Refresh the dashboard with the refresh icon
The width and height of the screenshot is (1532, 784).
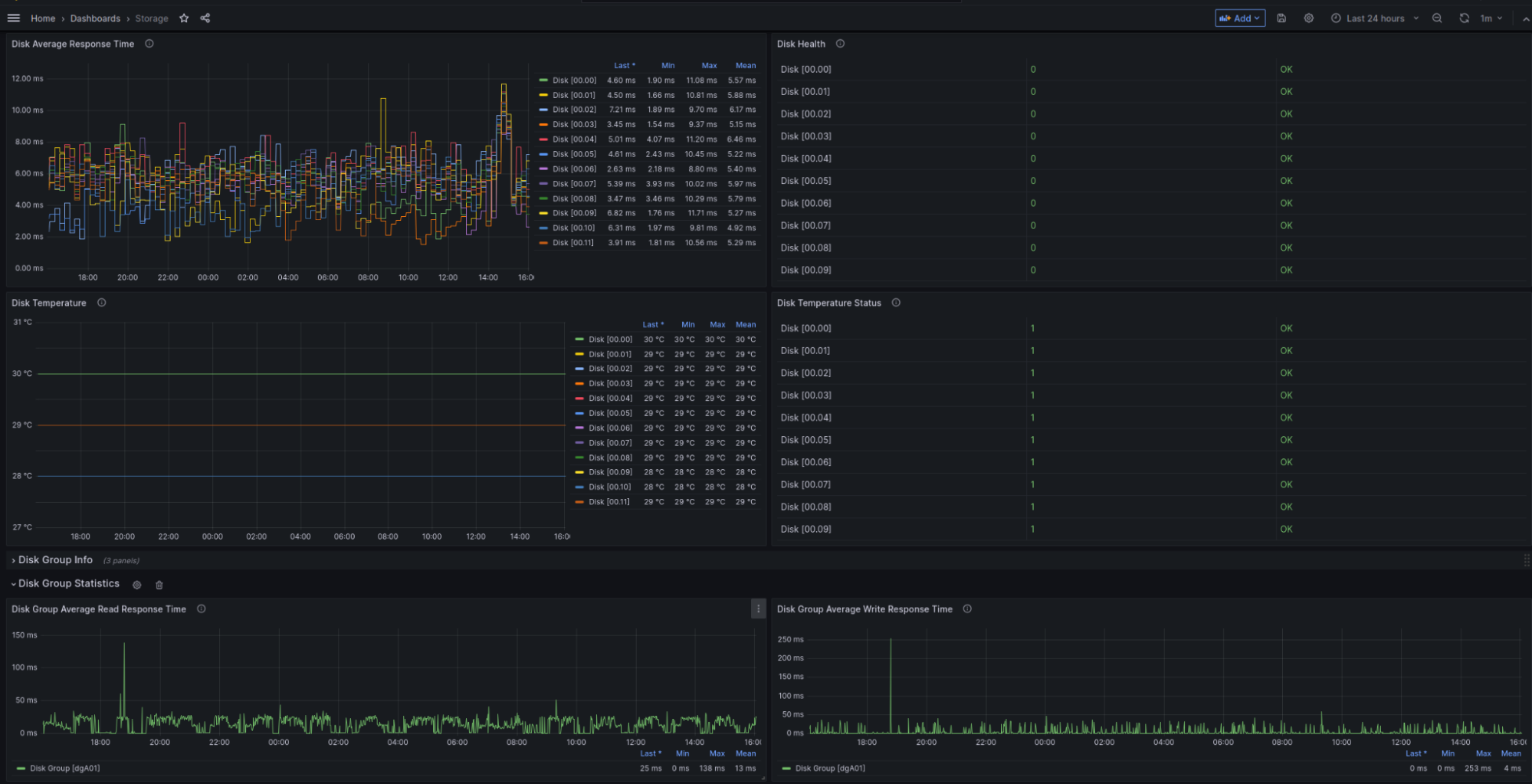[x=1464, y=18]
